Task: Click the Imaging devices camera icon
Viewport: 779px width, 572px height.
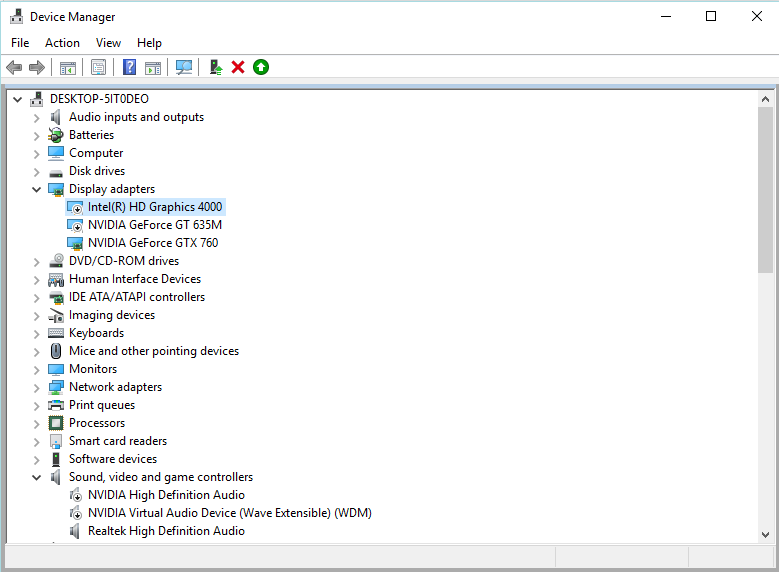Action: point(56,316)
